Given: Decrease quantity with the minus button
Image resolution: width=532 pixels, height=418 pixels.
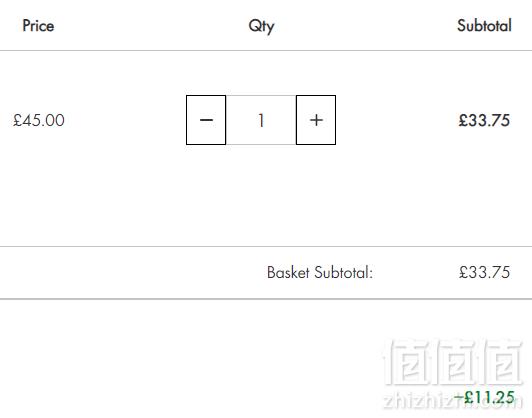Looking at the screenshot, I should click(206, 120).
